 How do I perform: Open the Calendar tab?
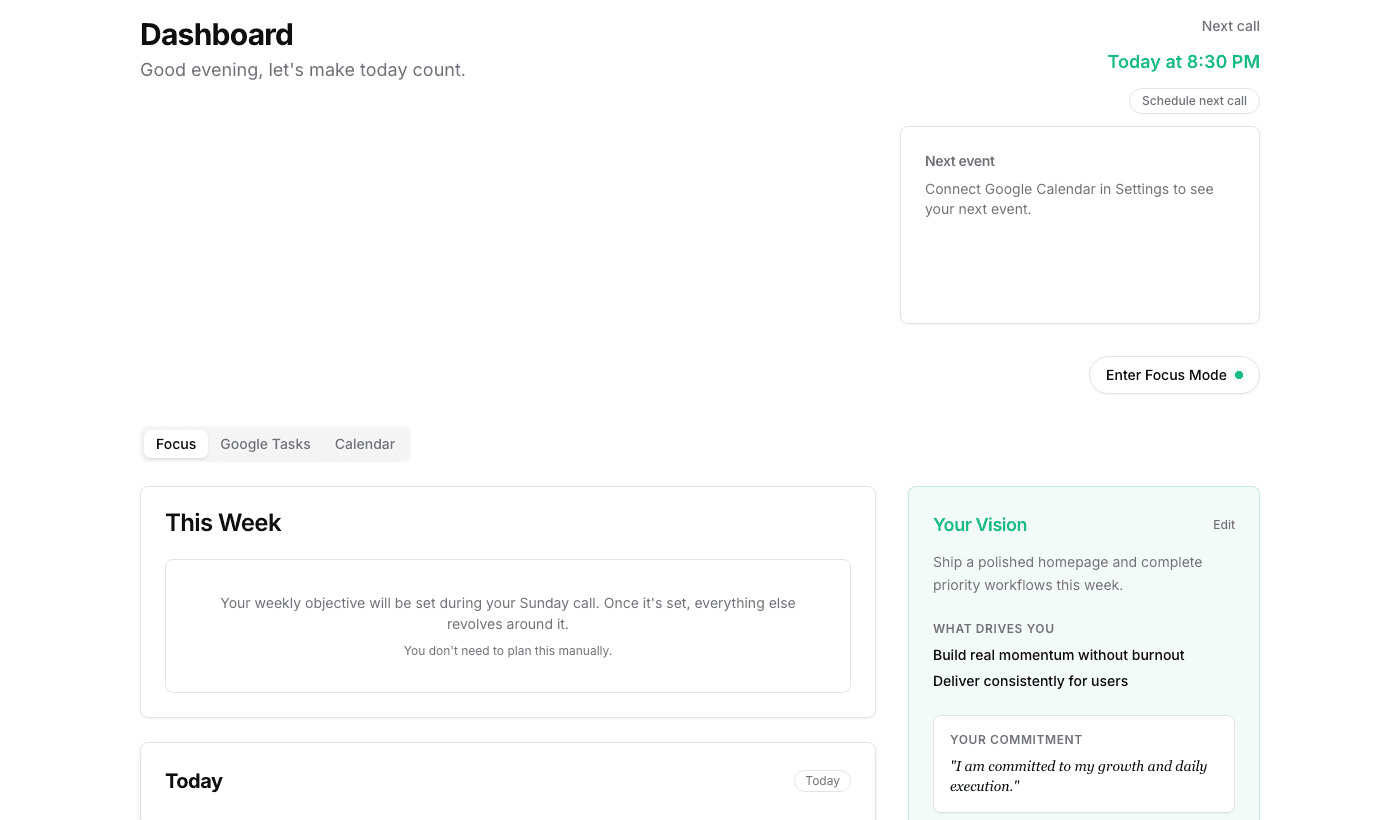coord(364,444)
